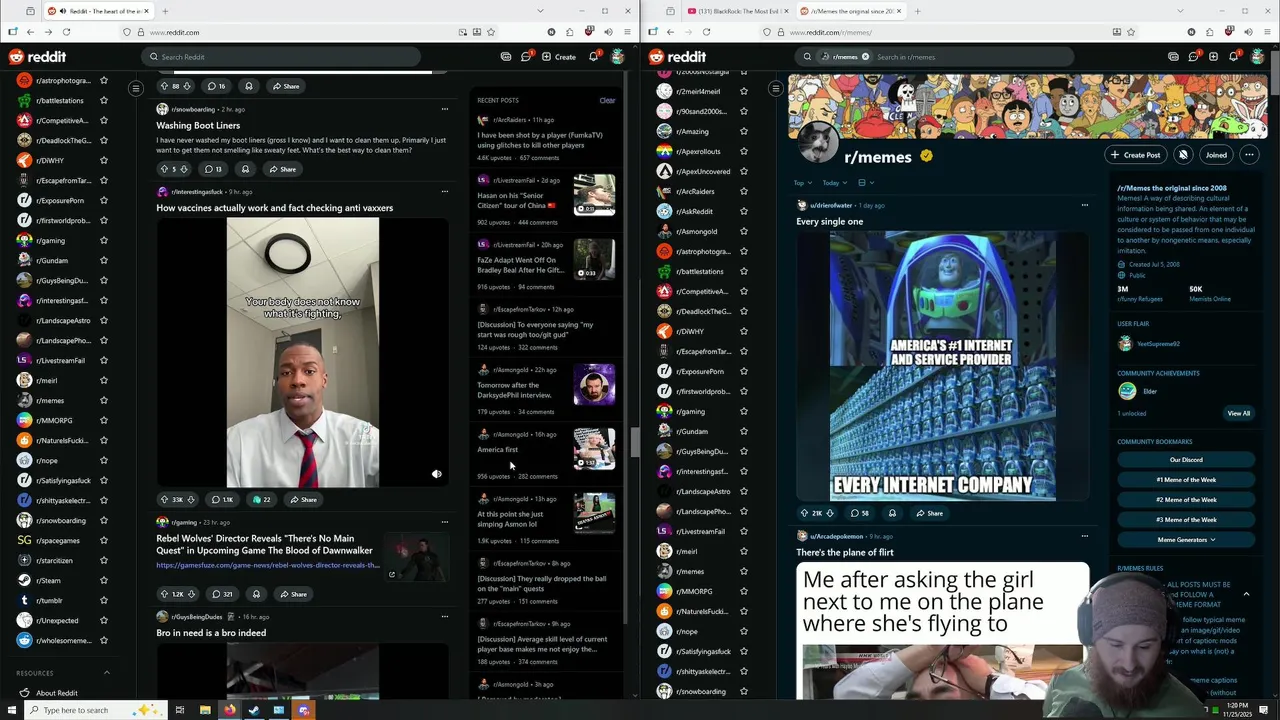Collapse left sidebar hamburger in left window
The image size is (1280, 720).
(136, 88)
